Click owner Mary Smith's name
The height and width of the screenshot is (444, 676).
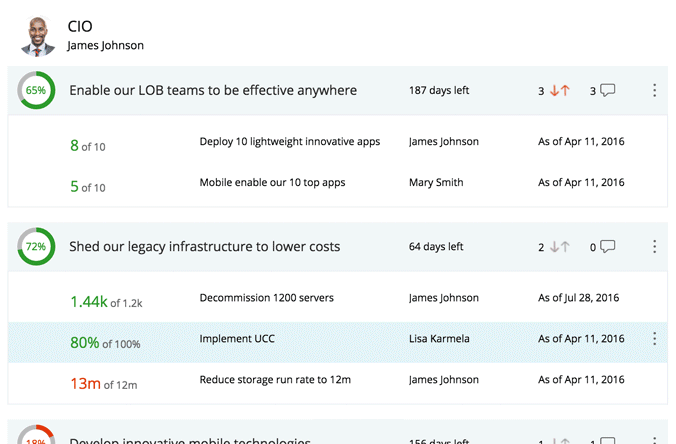436,183
